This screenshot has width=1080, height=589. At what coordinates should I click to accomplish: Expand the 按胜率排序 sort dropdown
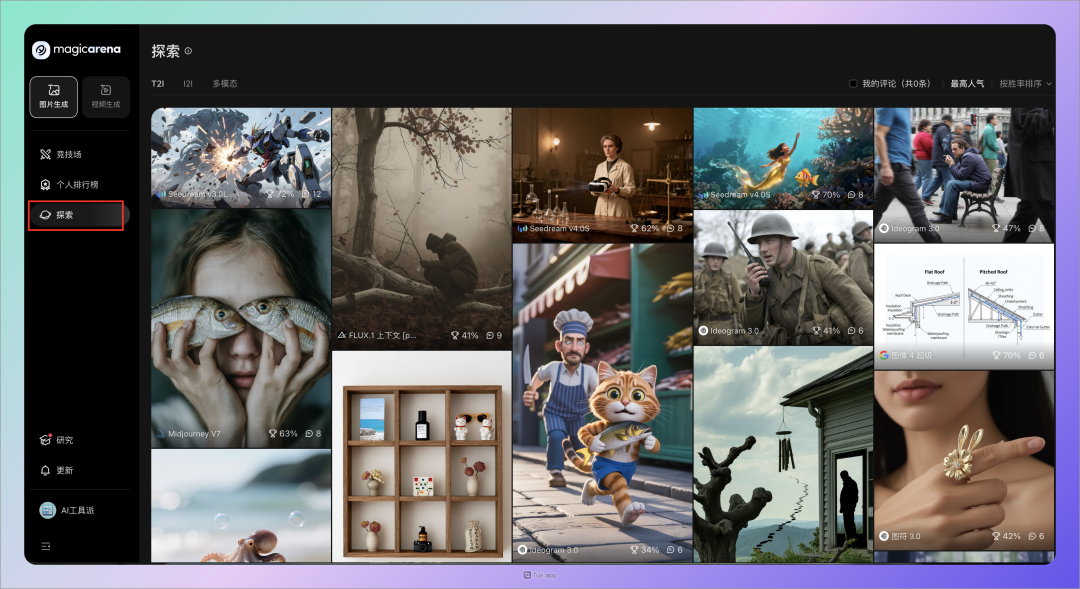click(1025, 83)
